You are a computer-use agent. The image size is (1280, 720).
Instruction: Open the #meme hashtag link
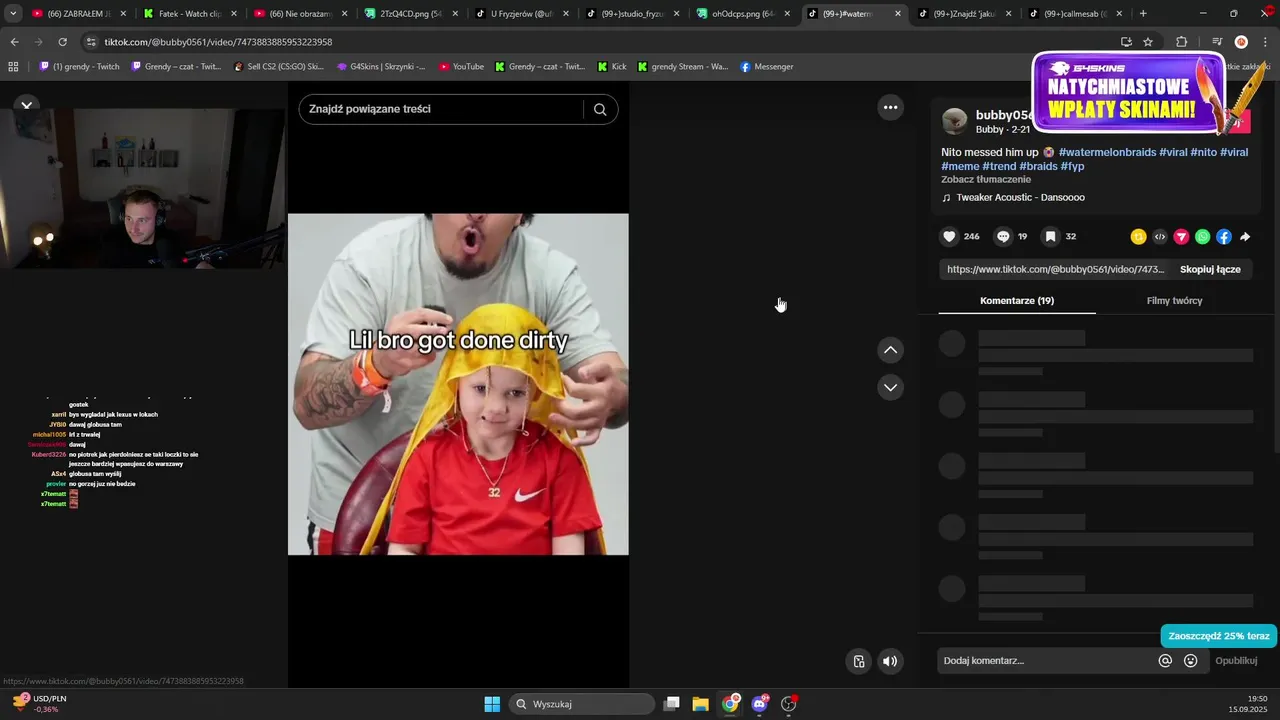960,166
